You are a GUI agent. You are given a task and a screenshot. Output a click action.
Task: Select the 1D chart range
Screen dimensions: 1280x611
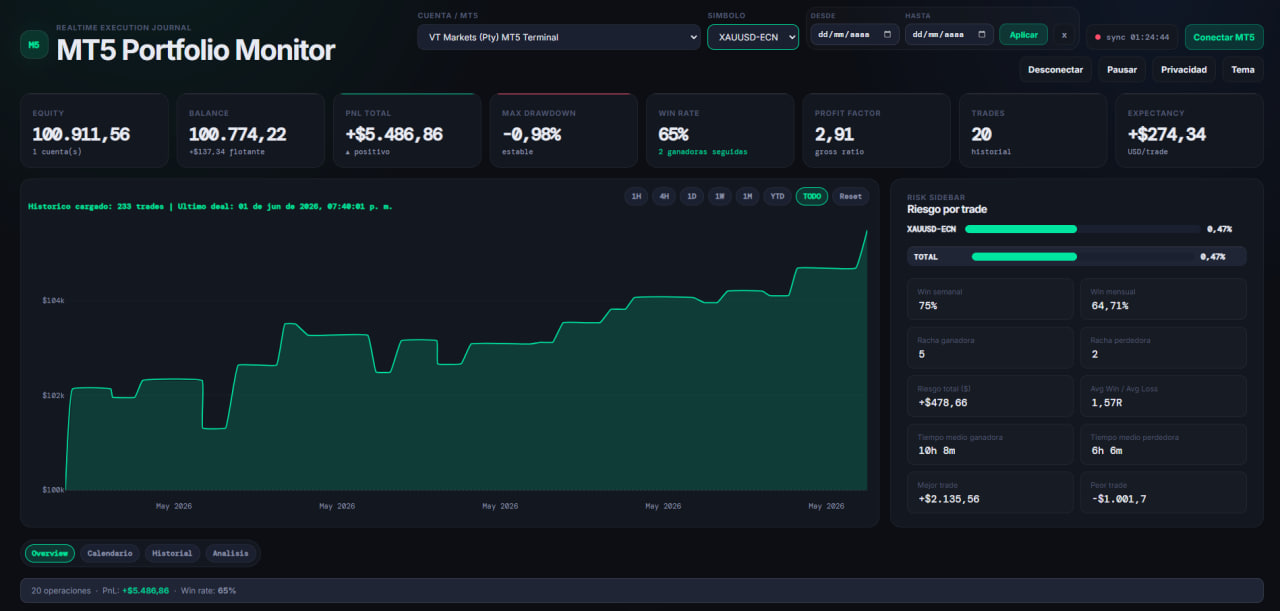point(691,196)
